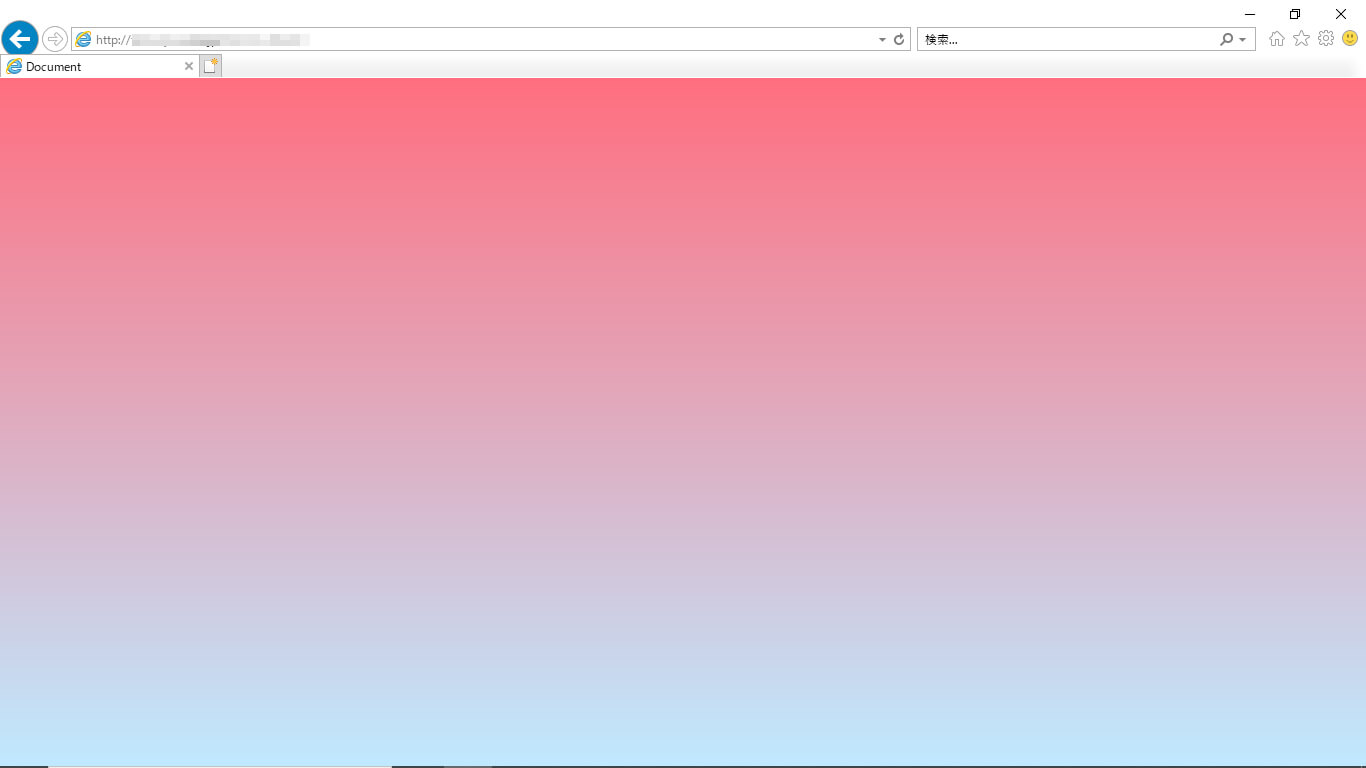1366x768 pixels.
Task: Navigate back using the blue back arrow
Action: pyautogui.click(x=19, y=38)
